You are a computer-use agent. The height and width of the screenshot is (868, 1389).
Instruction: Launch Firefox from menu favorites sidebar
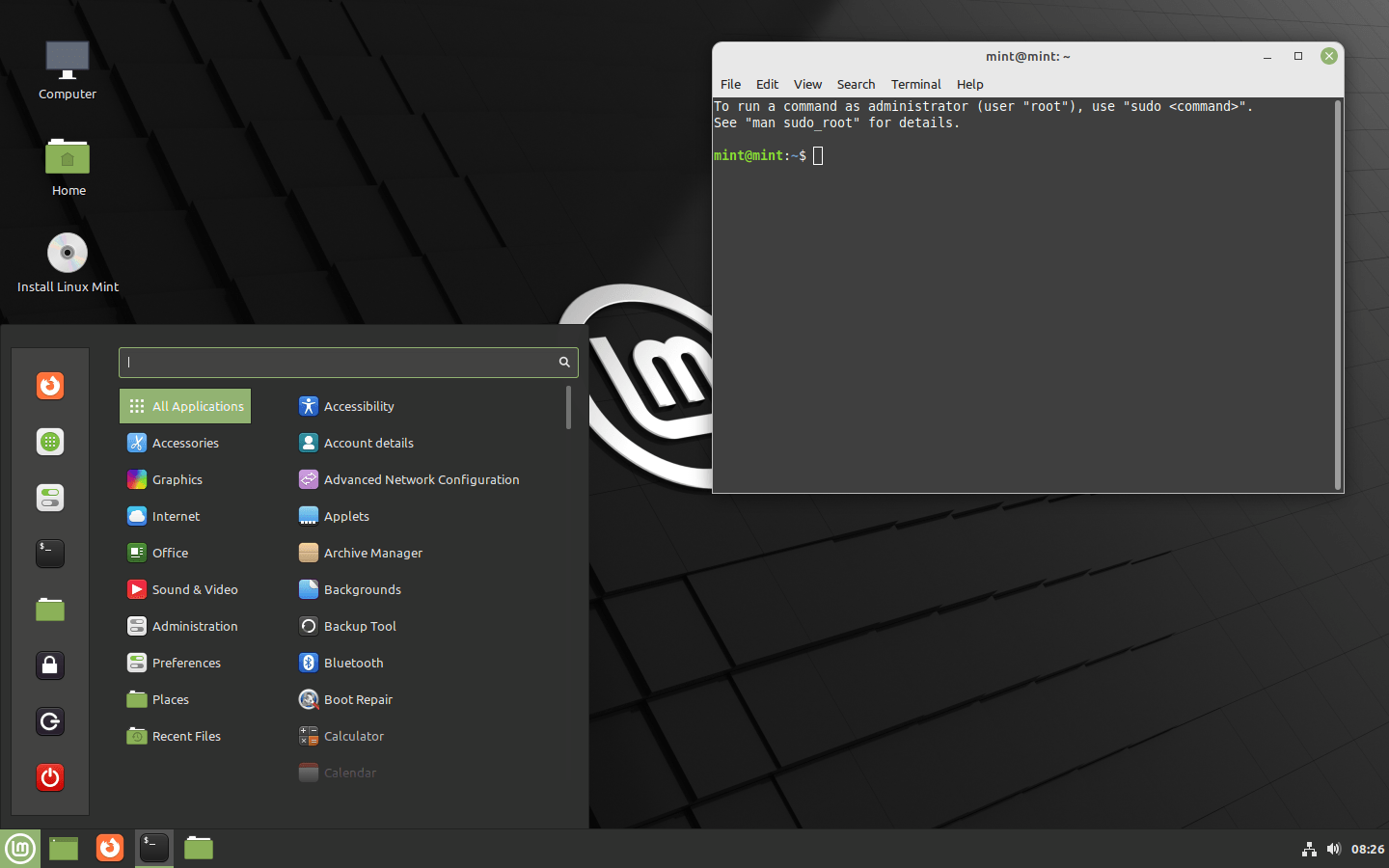(50, 386)
